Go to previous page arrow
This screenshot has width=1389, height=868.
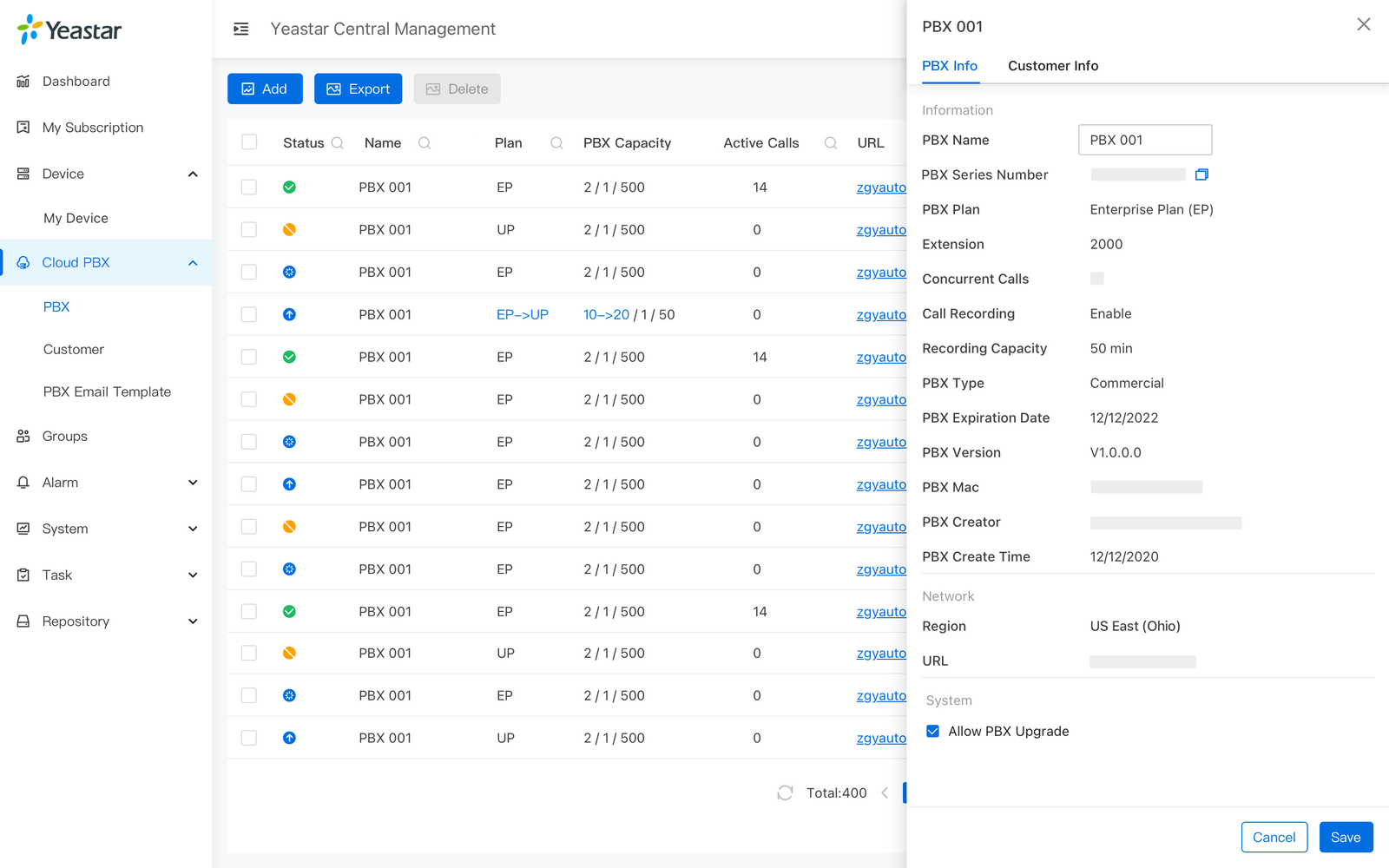coord(885,792)
